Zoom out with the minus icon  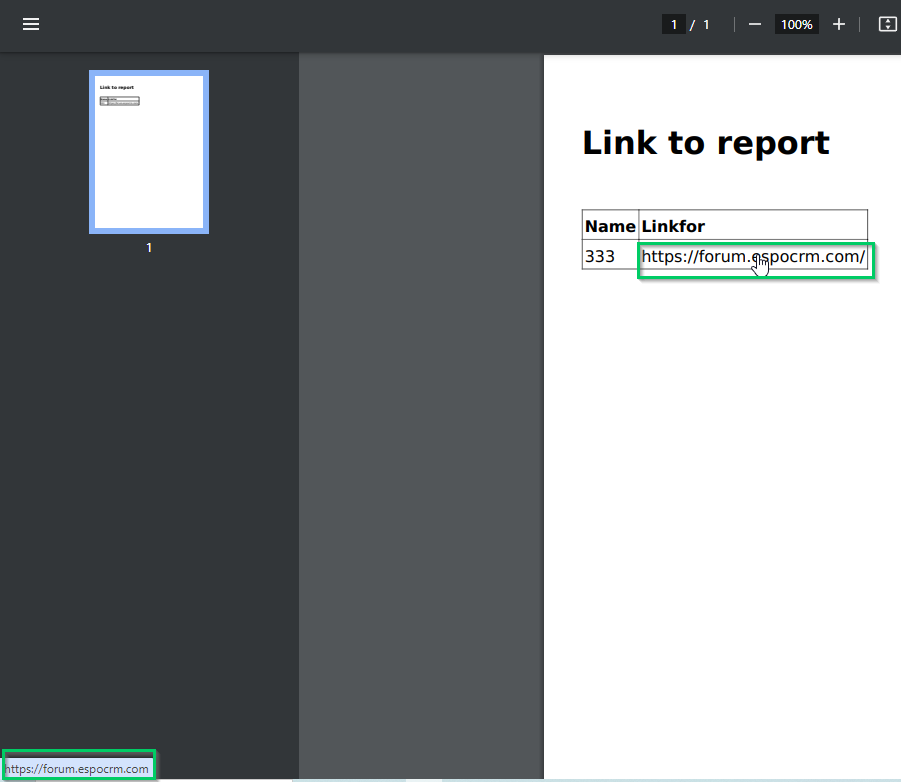coord(755,24)
